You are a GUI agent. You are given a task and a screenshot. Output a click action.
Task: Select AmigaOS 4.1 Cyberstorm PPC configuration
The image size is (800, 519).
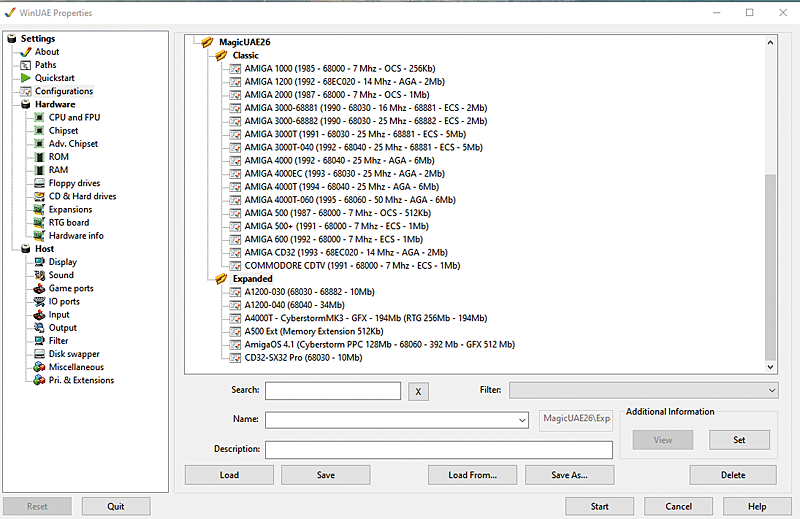[379, 344]
